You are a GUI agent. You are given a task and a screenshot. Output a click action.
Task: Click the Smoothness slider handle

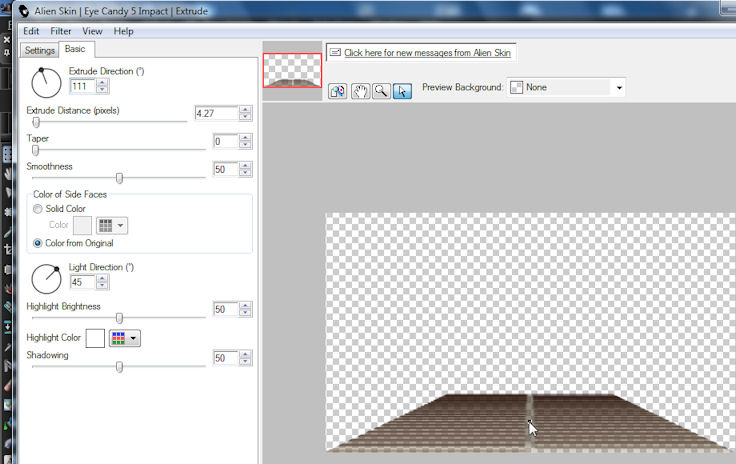pos(119,178)
